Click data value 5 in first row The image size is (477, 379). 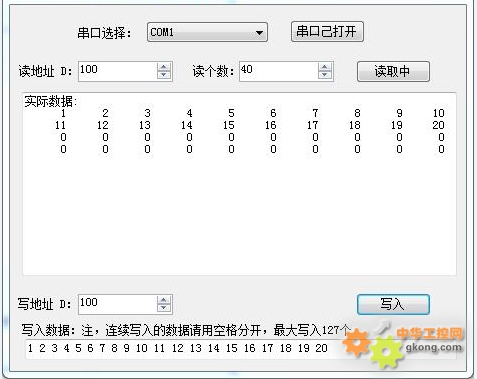[x=231, y=113]
